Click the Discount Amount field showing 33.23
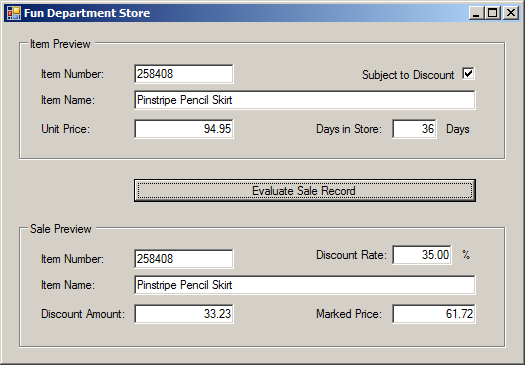The image size is (525, 365). click(x=183, y=314)
